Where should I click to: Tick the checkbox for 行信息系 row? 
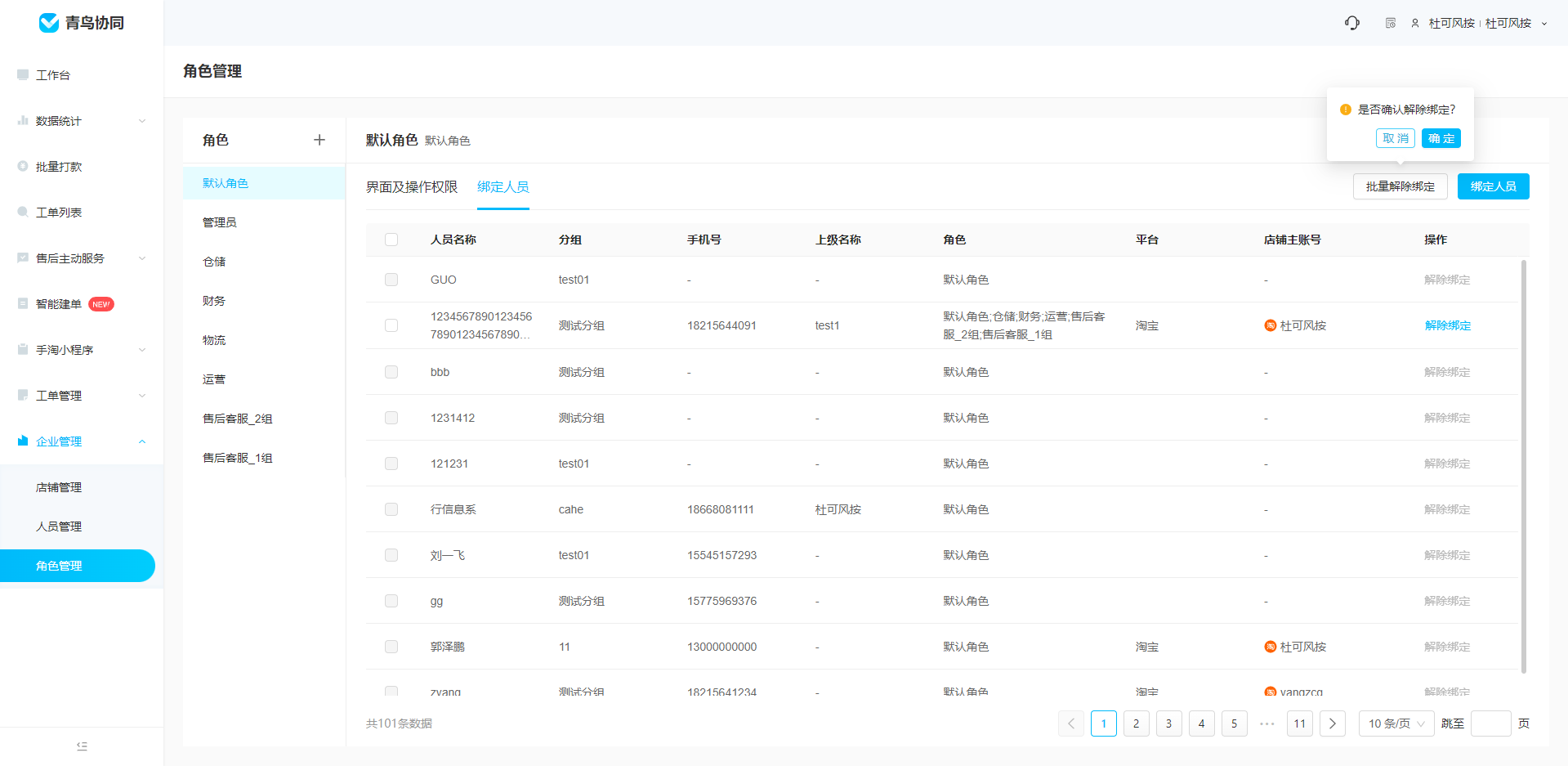click(x=391, y=509)
